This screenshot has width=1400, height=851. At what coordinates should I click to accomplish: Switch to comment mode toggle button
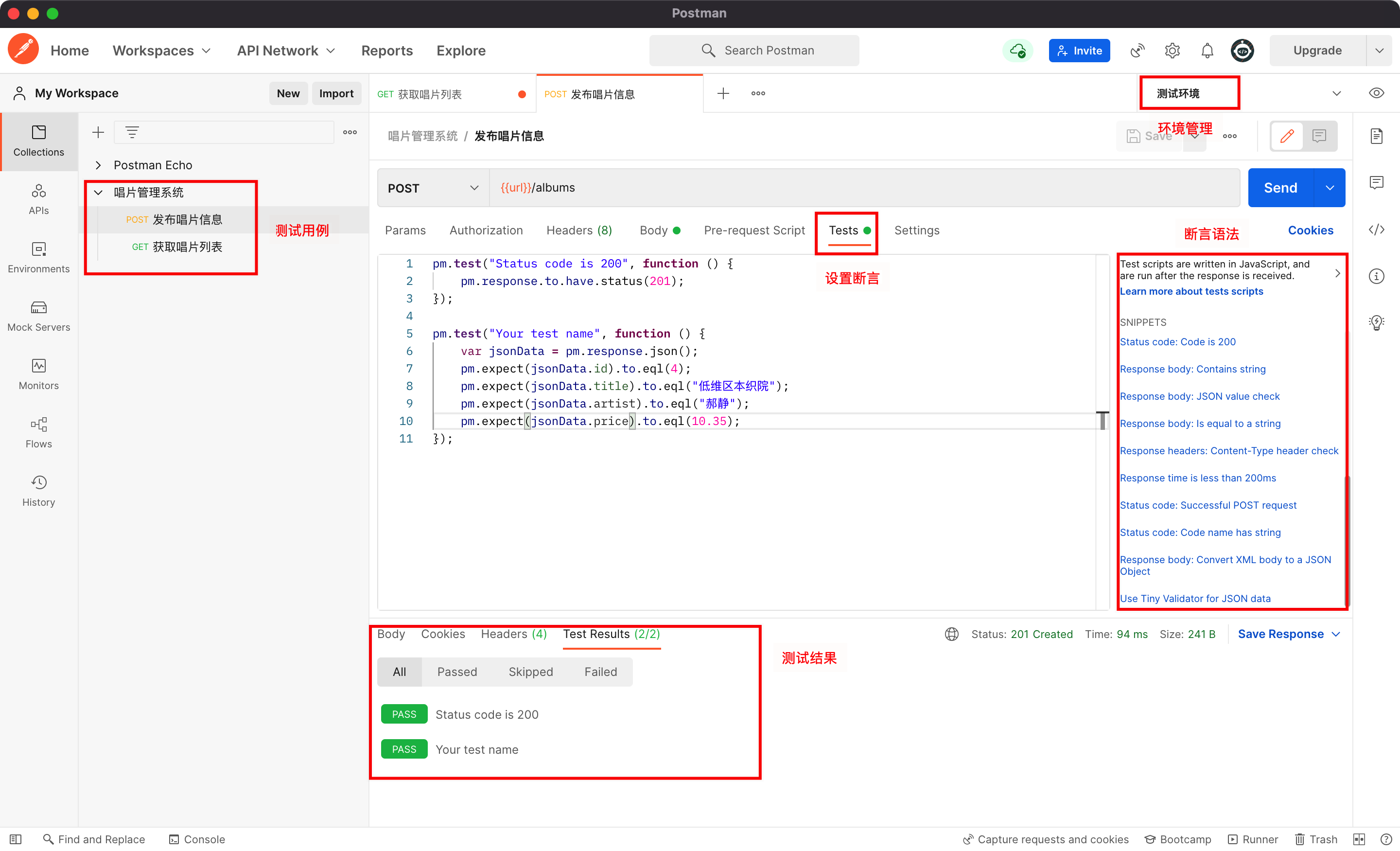tap(1319, 136)
